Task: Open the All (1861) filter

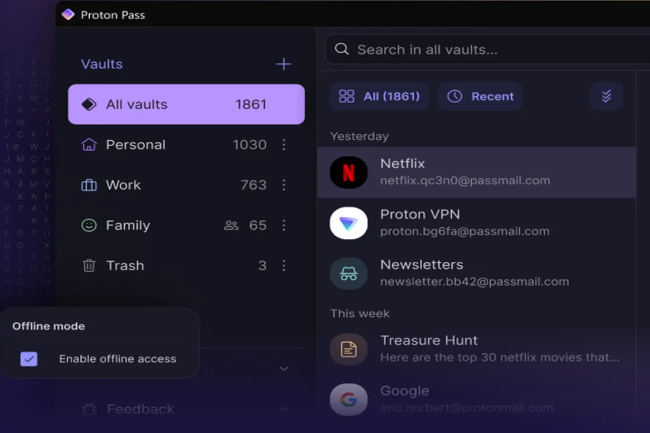Action: [x=379, y=96]
